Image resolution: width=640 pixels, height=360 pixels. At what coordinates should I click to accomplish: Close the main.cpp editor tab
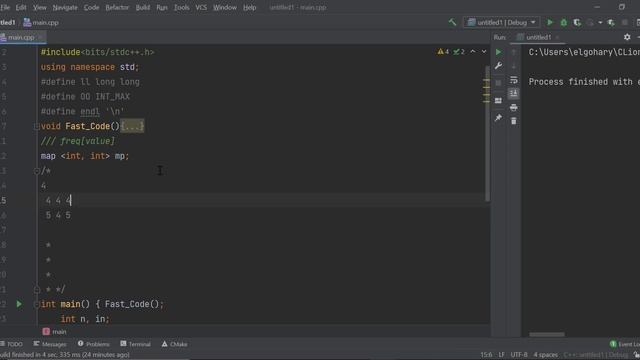tap(40, 38)
